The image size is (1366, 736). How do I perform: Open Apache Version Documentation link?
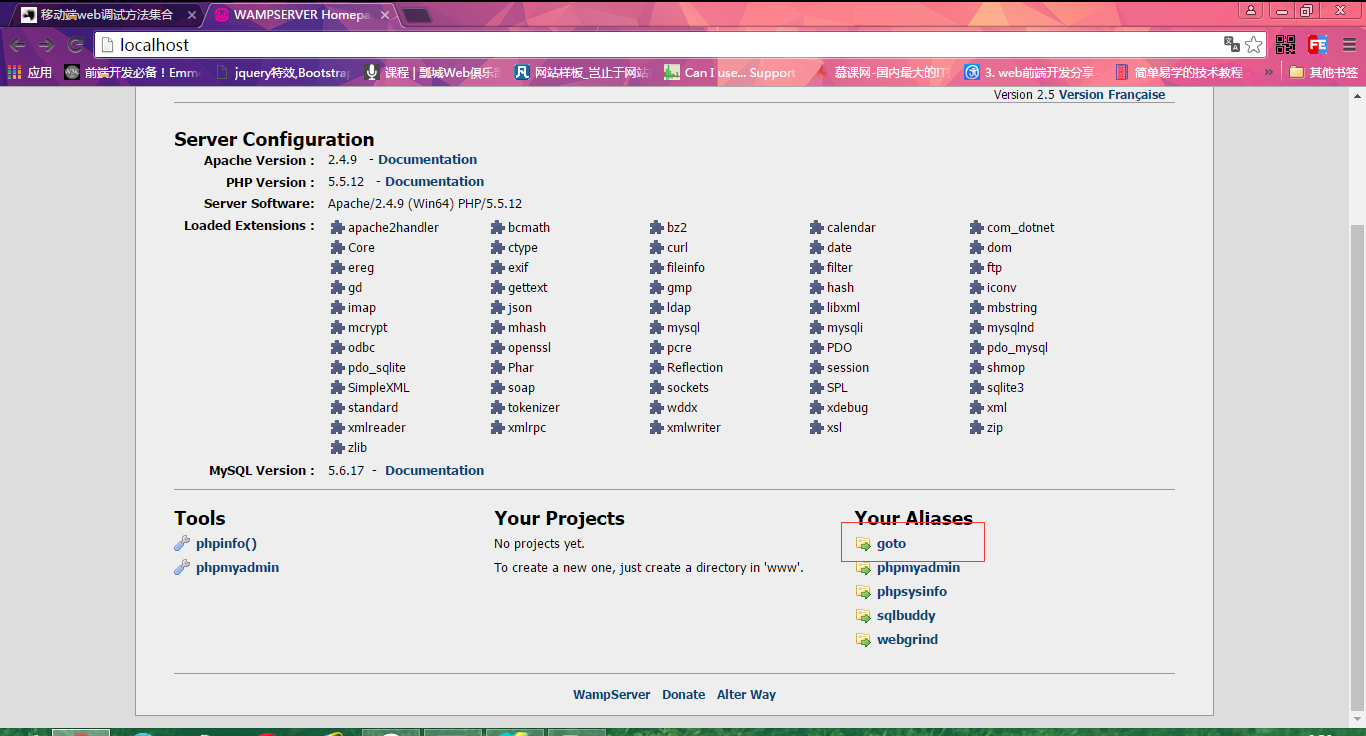point(427,160)
